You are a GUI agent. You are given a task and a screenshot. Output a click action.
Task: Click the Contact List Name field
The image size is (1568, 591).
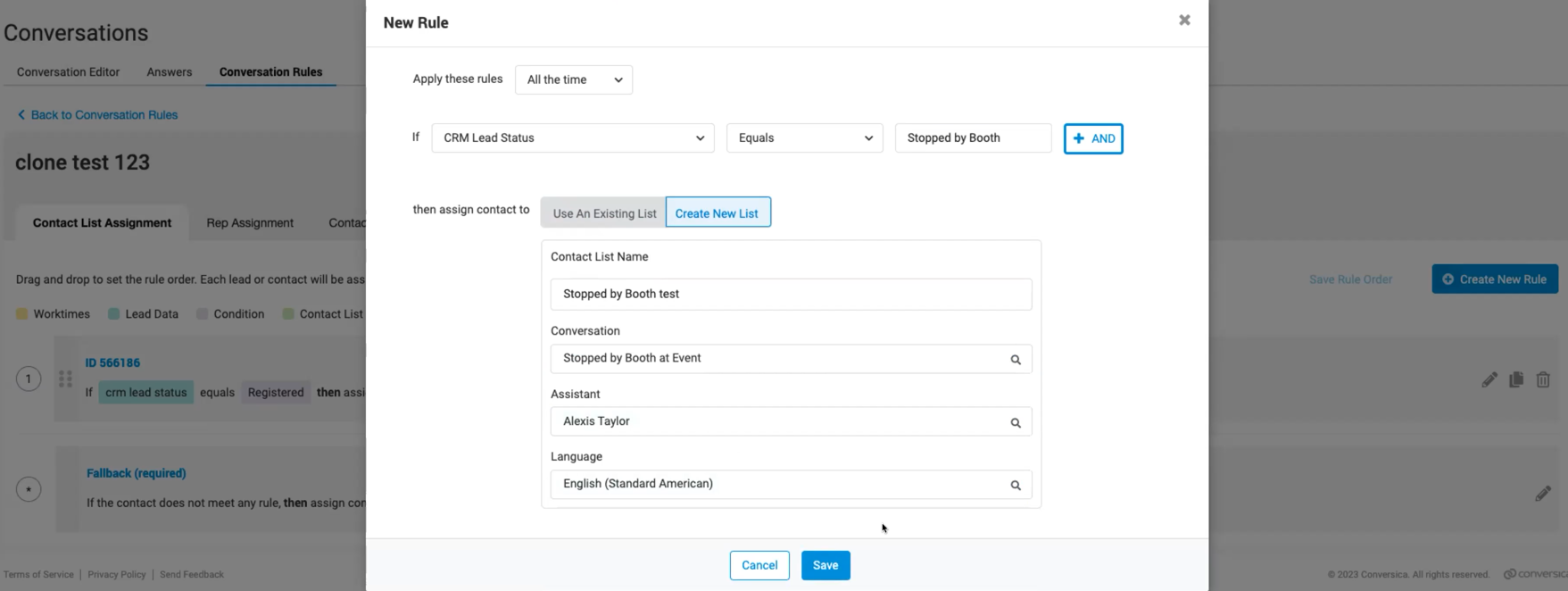coord(790,295)
